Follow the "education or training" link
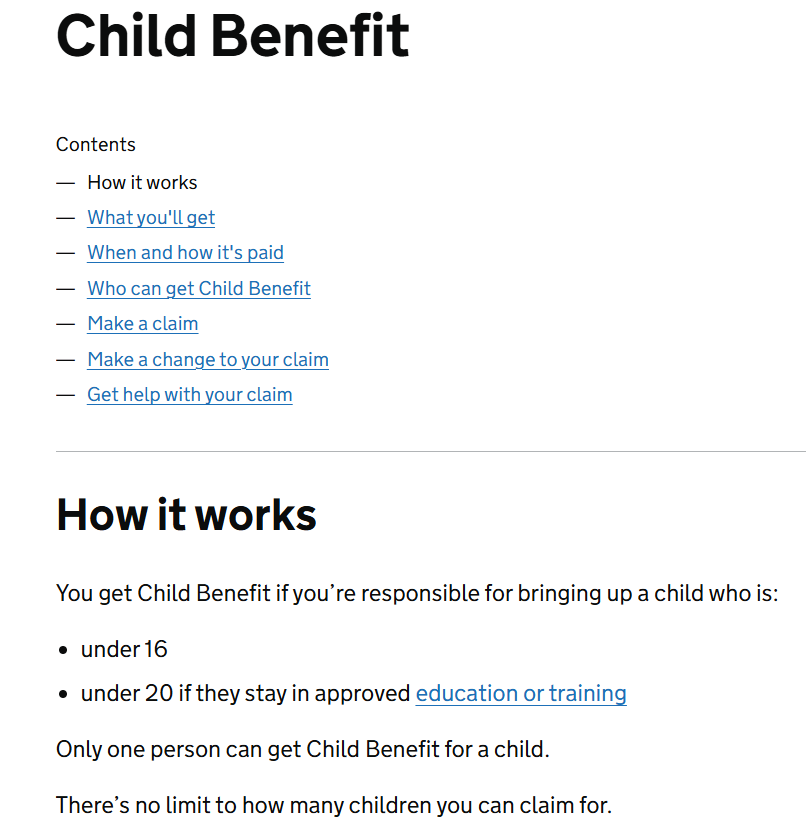 point(521,694)
